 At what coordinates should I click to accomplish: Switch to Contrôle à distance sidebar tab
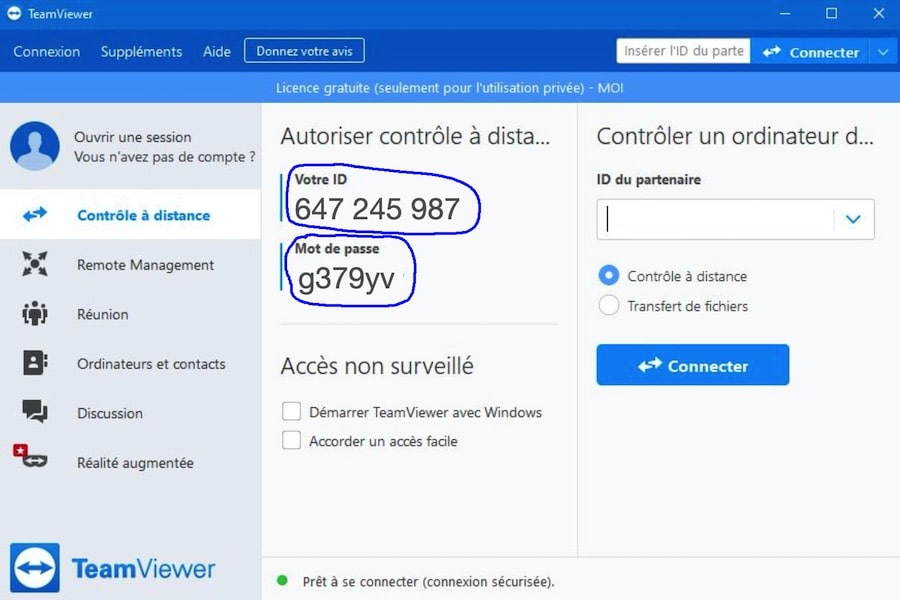coord(130,215)
